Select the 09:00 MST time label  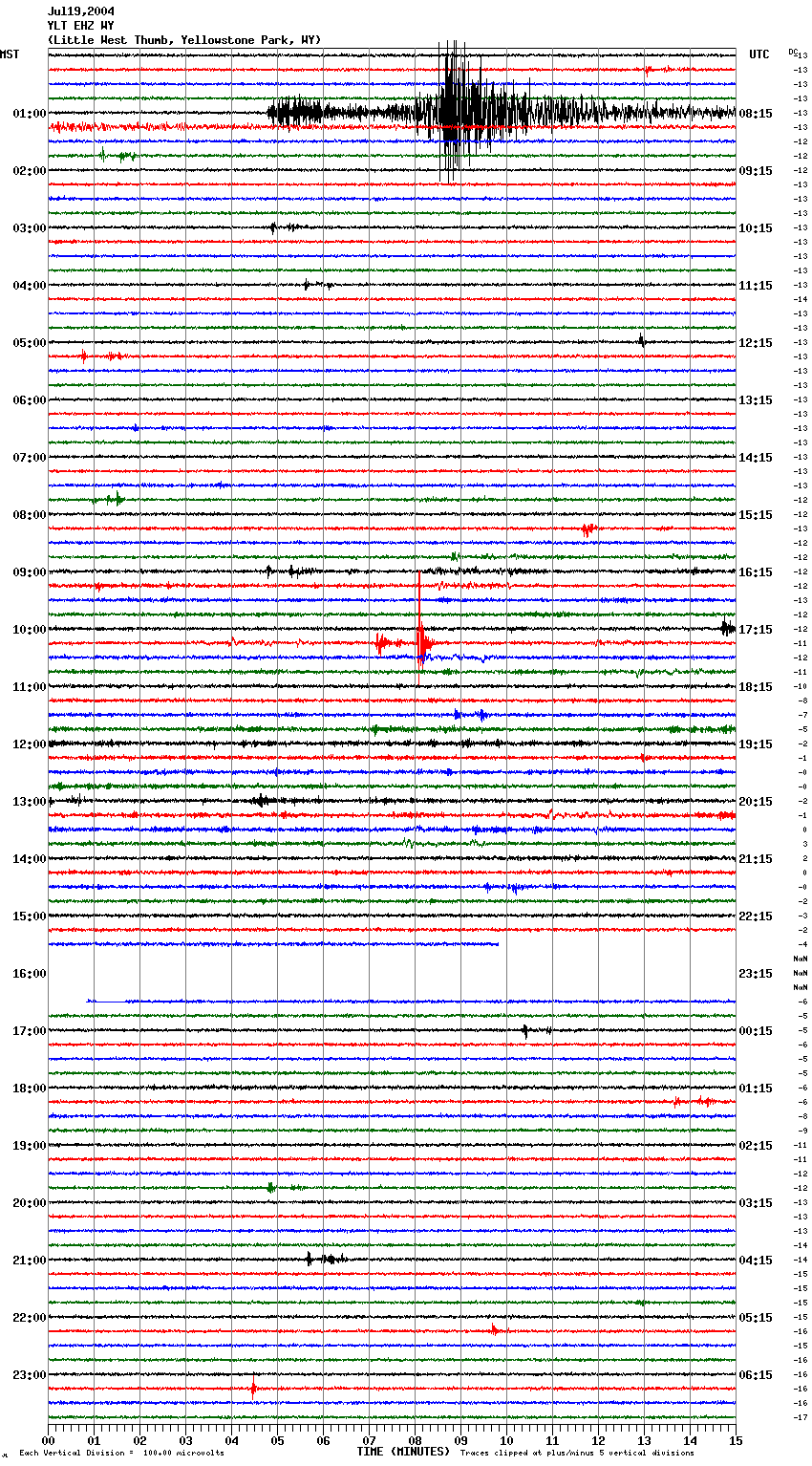pyautogui.click(x=30, y=572)
